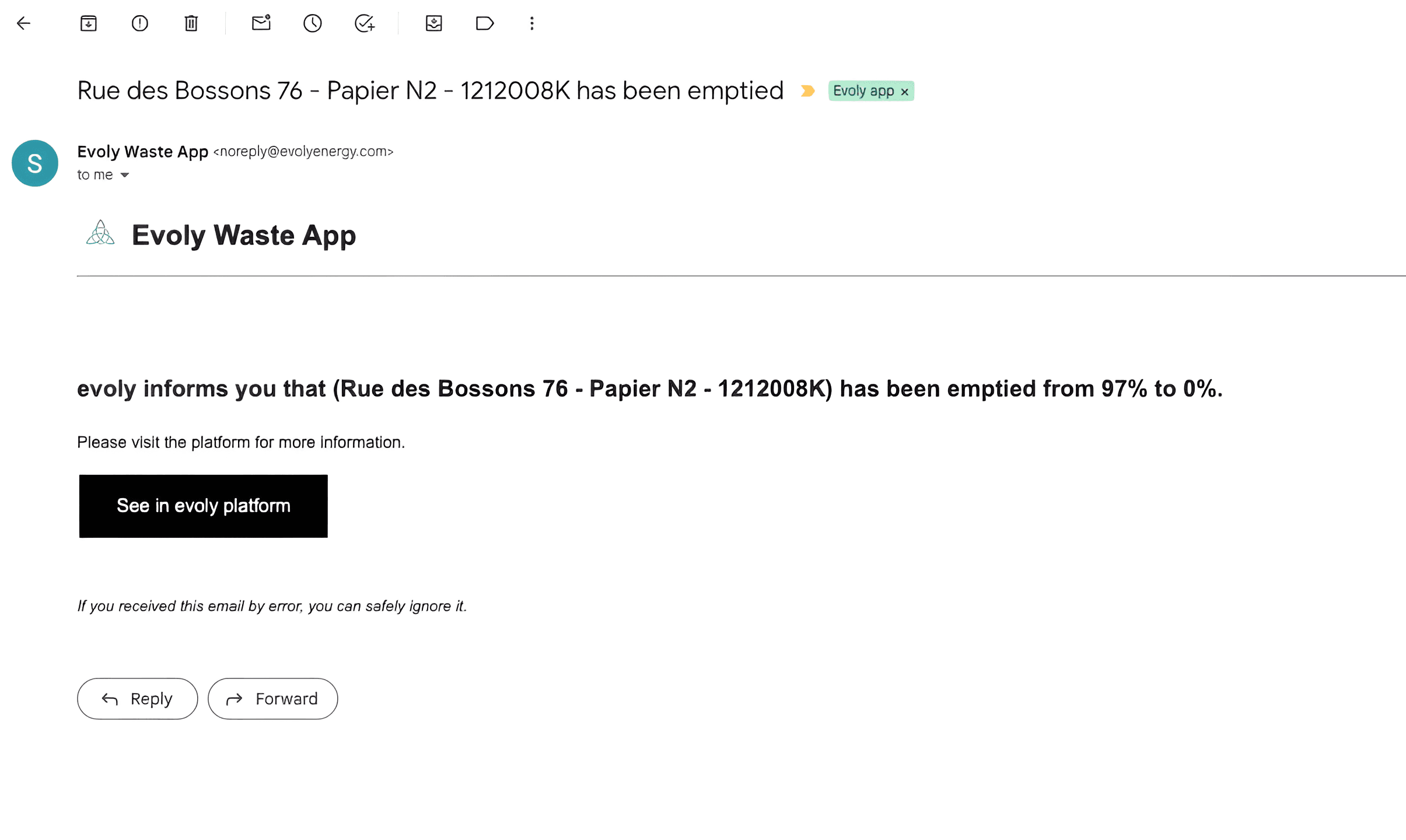Image resolution: width=1406 pixels, height=840 pixels.
Task: Open the Move to folder menu
Action: click(433, 23)
